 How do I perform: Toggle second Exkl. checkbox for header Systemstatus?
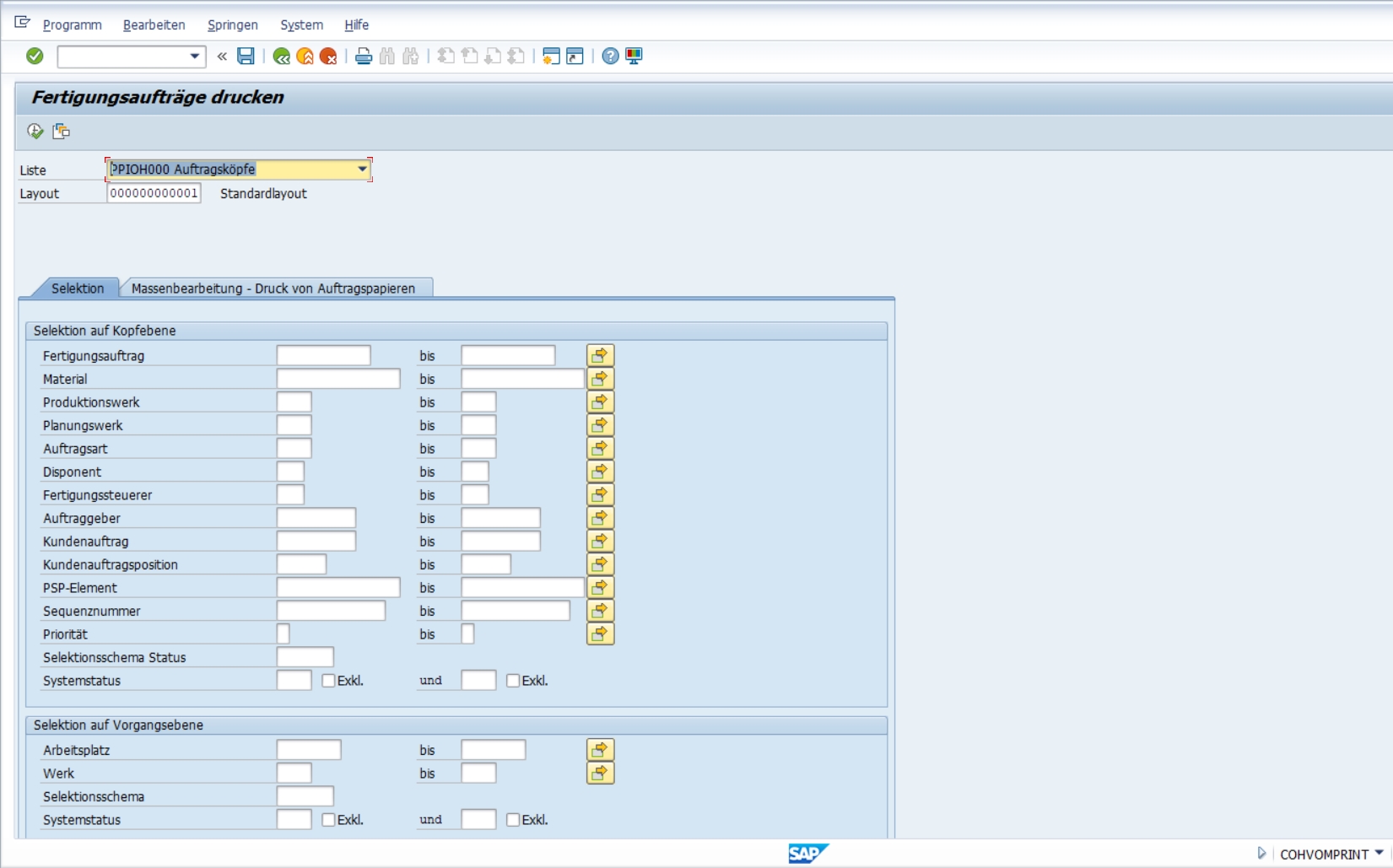(513, 681)
